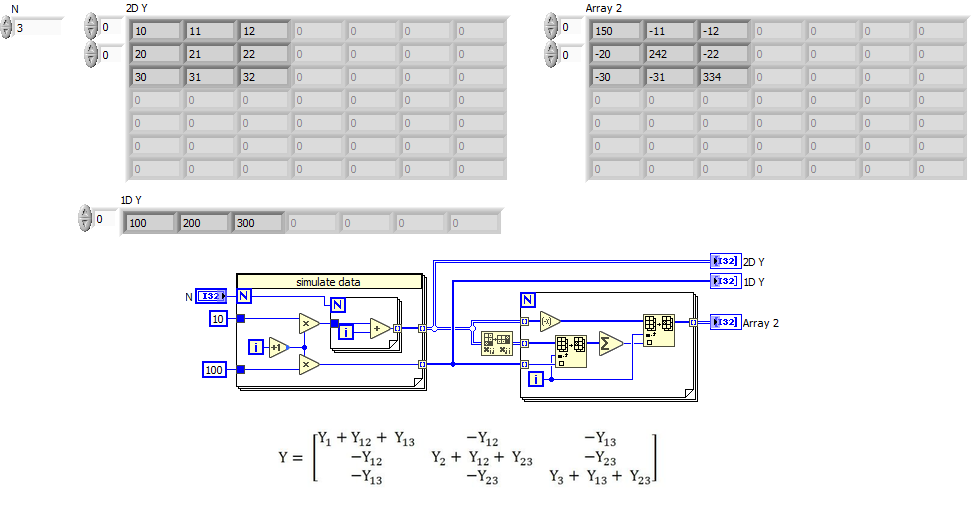
Task: Select the 2D Y cell containing 21
Action: [x=211, y=55]
